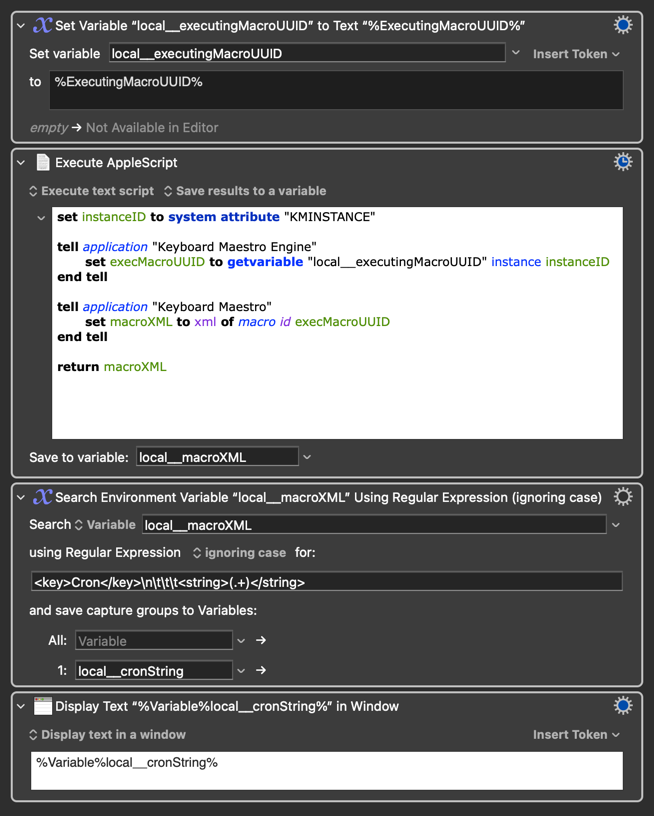This screenshot has height=816, width=654.
Task: Click the arrow next to local__cronString capture field
Action: point(261,671)
